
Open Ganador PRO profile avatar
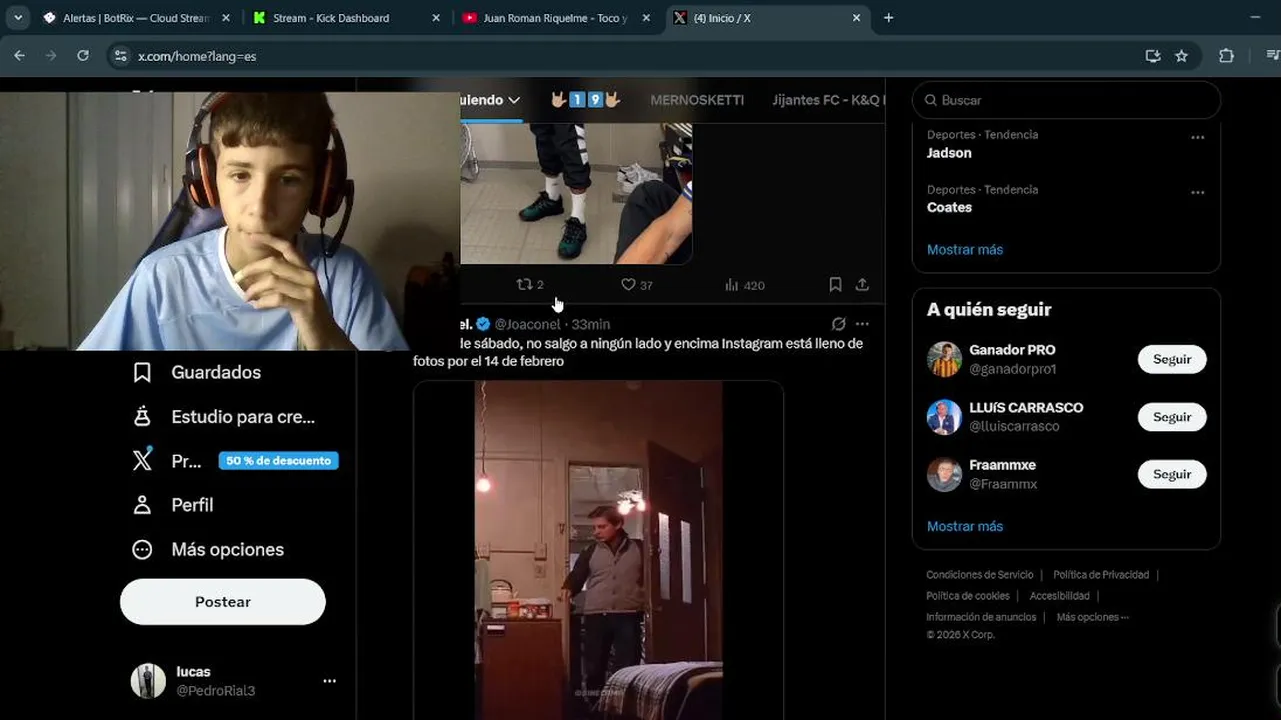coord(944,359)
